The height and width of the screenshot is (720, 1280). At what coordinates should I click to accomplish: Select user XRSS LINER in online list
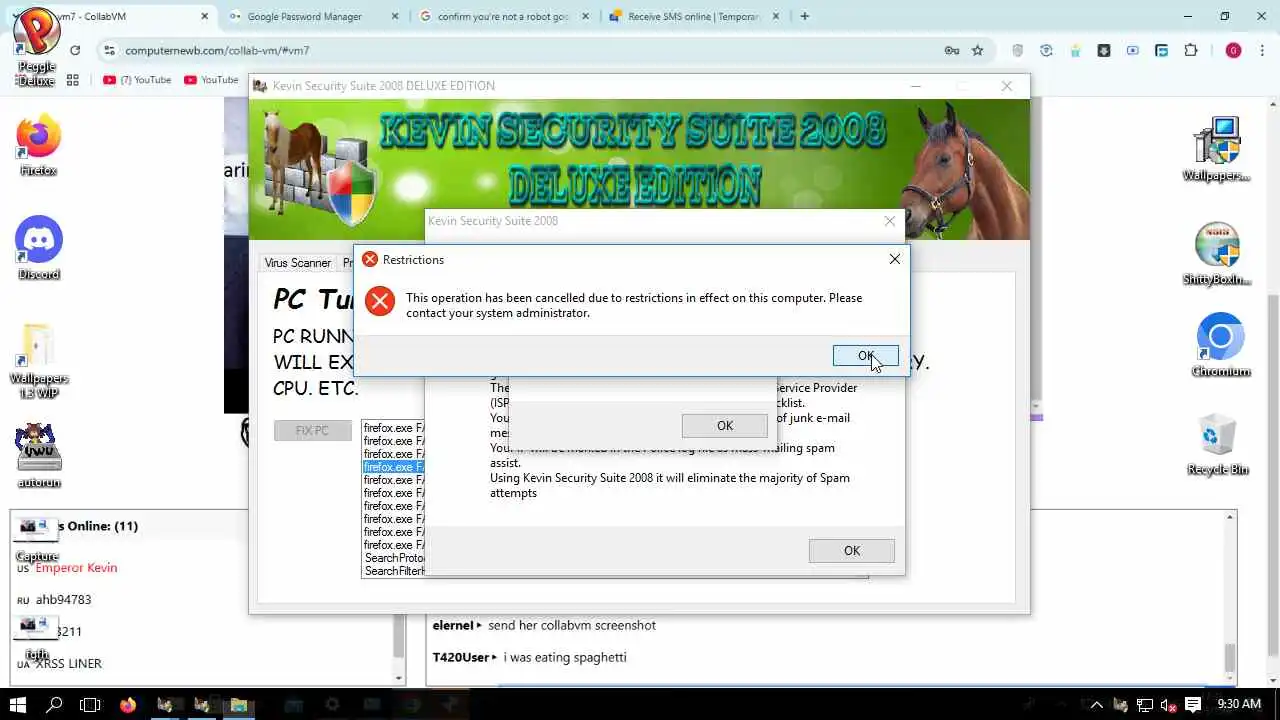(68, 664)
